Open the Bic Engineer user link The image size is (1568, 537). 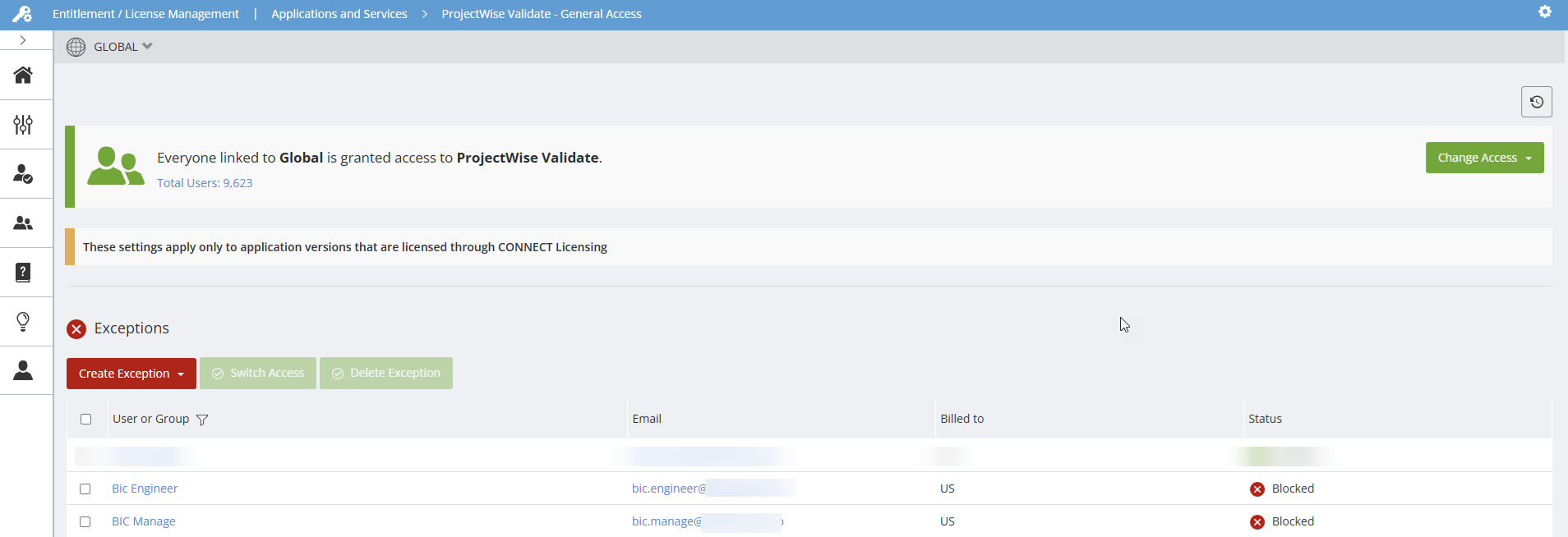[145, 489]
